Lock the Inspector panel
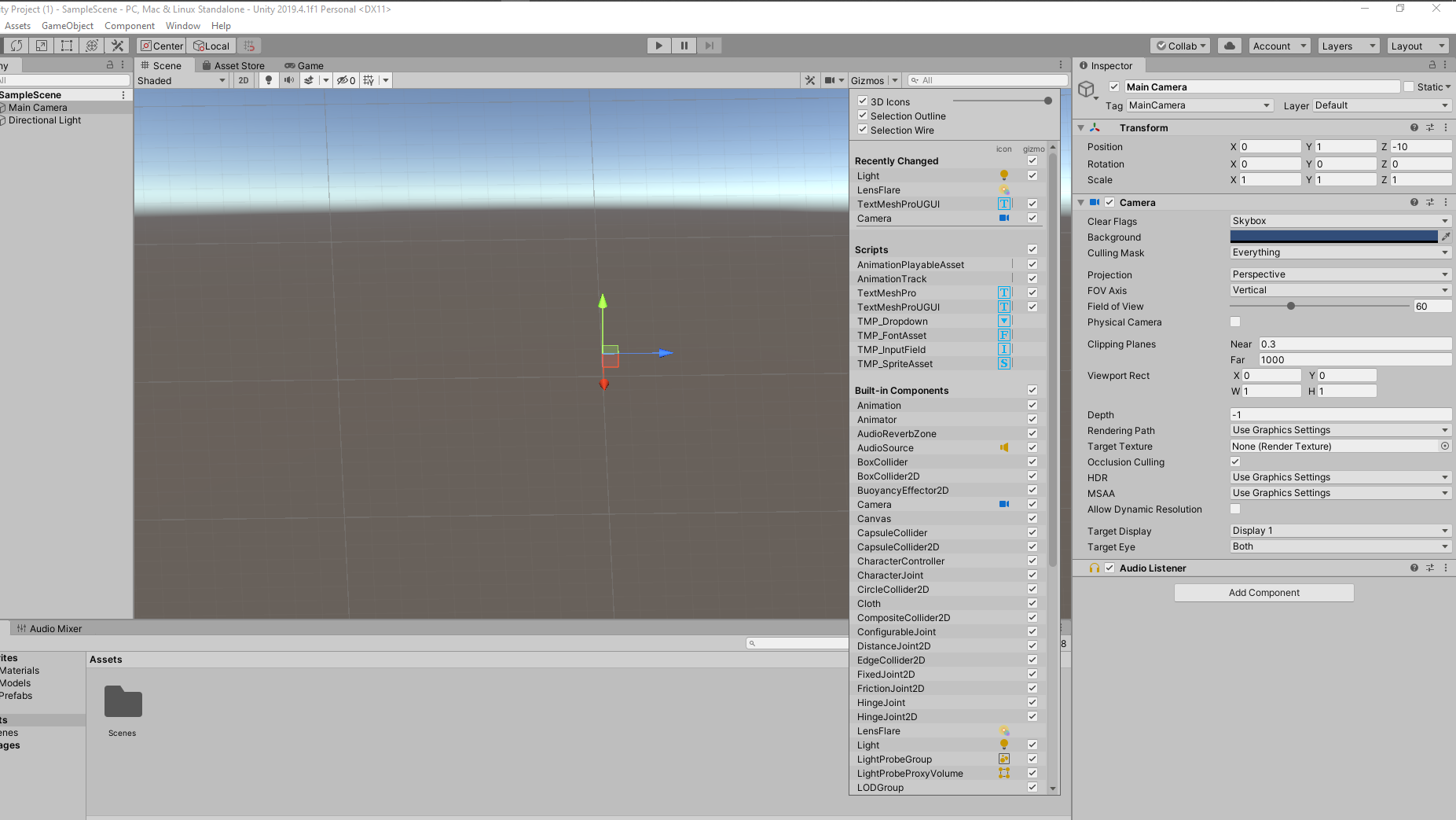The height and width of the screenshot is (820, 1456). (1432, 65)
